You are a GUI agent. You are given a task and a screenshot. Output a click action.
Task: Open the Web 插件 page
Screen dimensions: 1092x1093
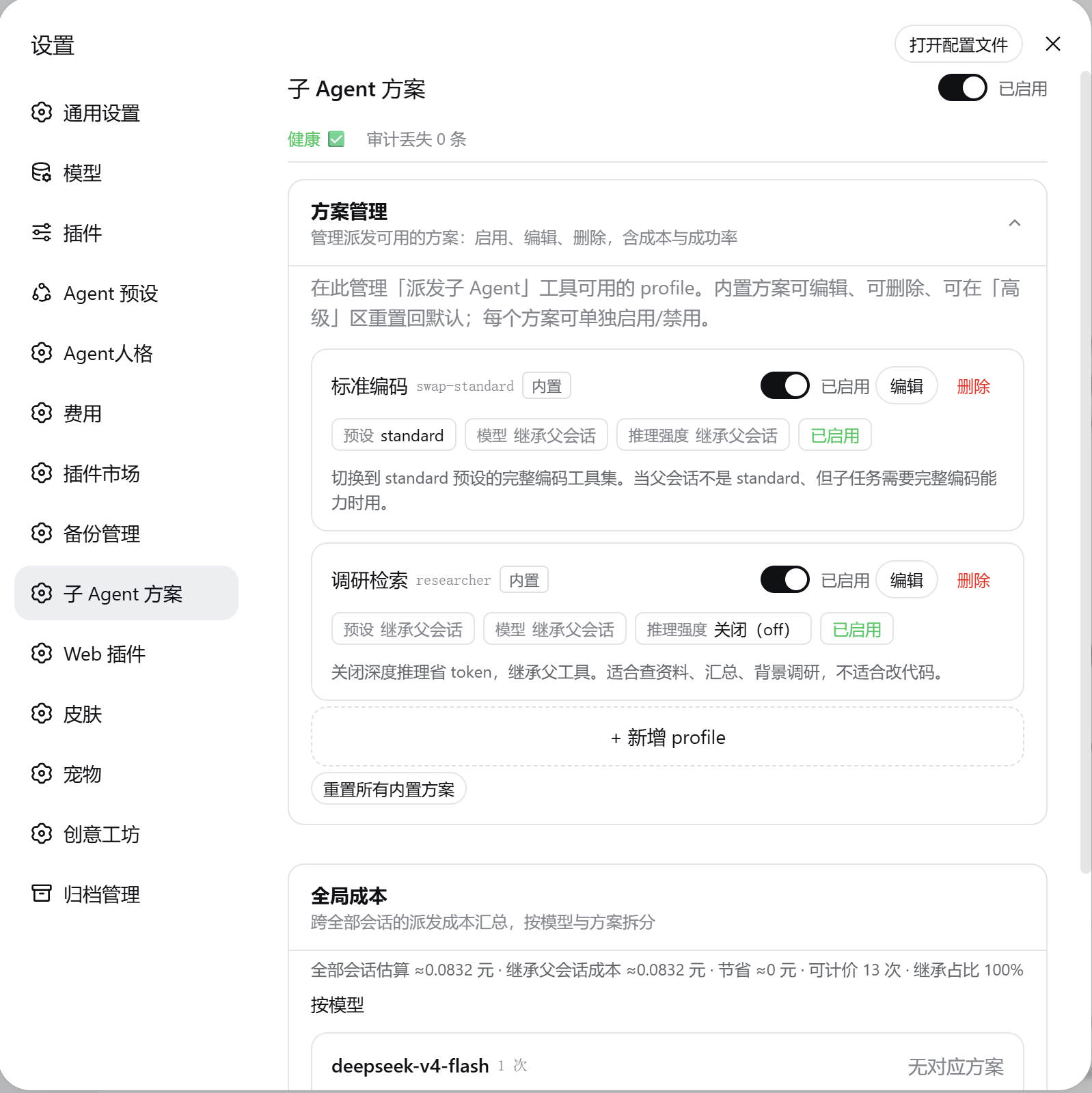click(x=126, y=654)
